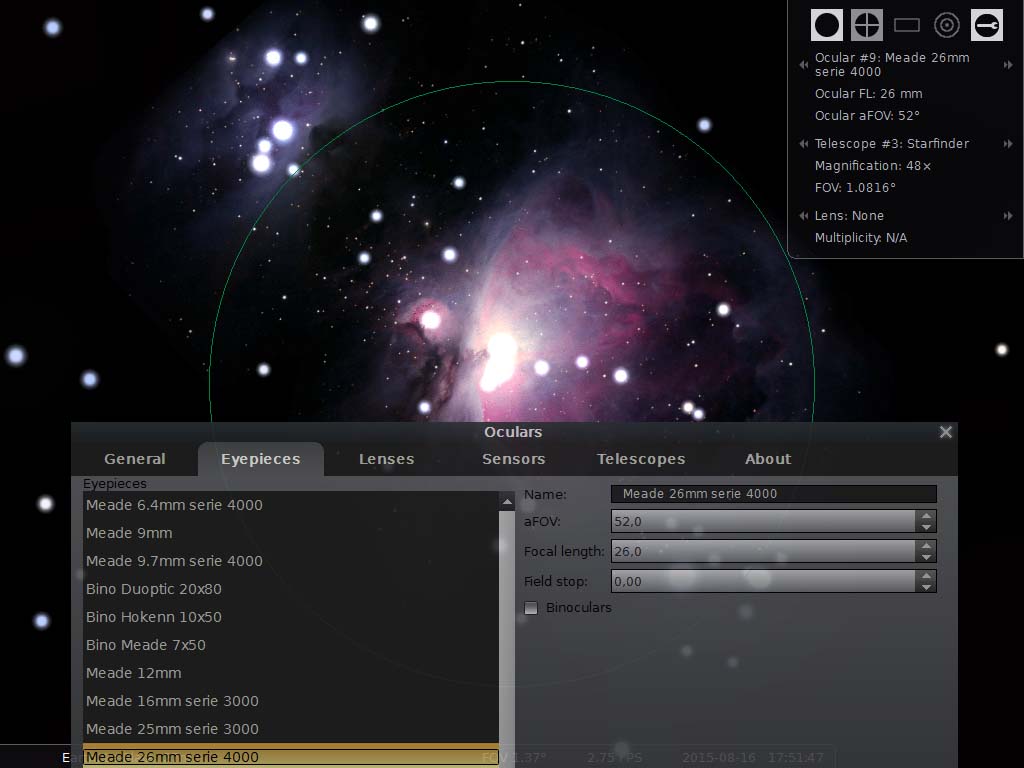This screenshot has width=1024, height=768.
Task: Click the Lens: None label
Action: click(849, 216)
